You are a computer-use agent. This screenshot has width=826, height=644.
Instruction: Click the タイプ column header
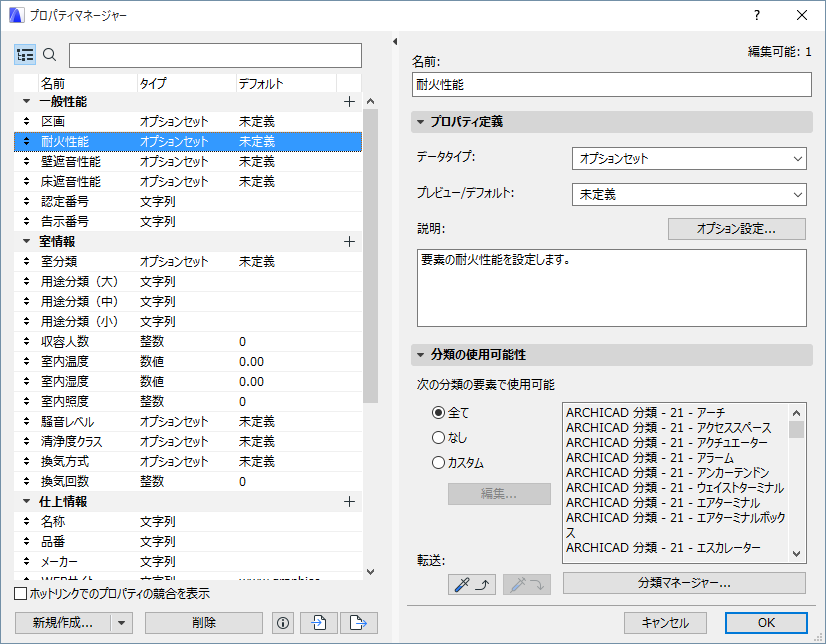(x=186, y=84)
